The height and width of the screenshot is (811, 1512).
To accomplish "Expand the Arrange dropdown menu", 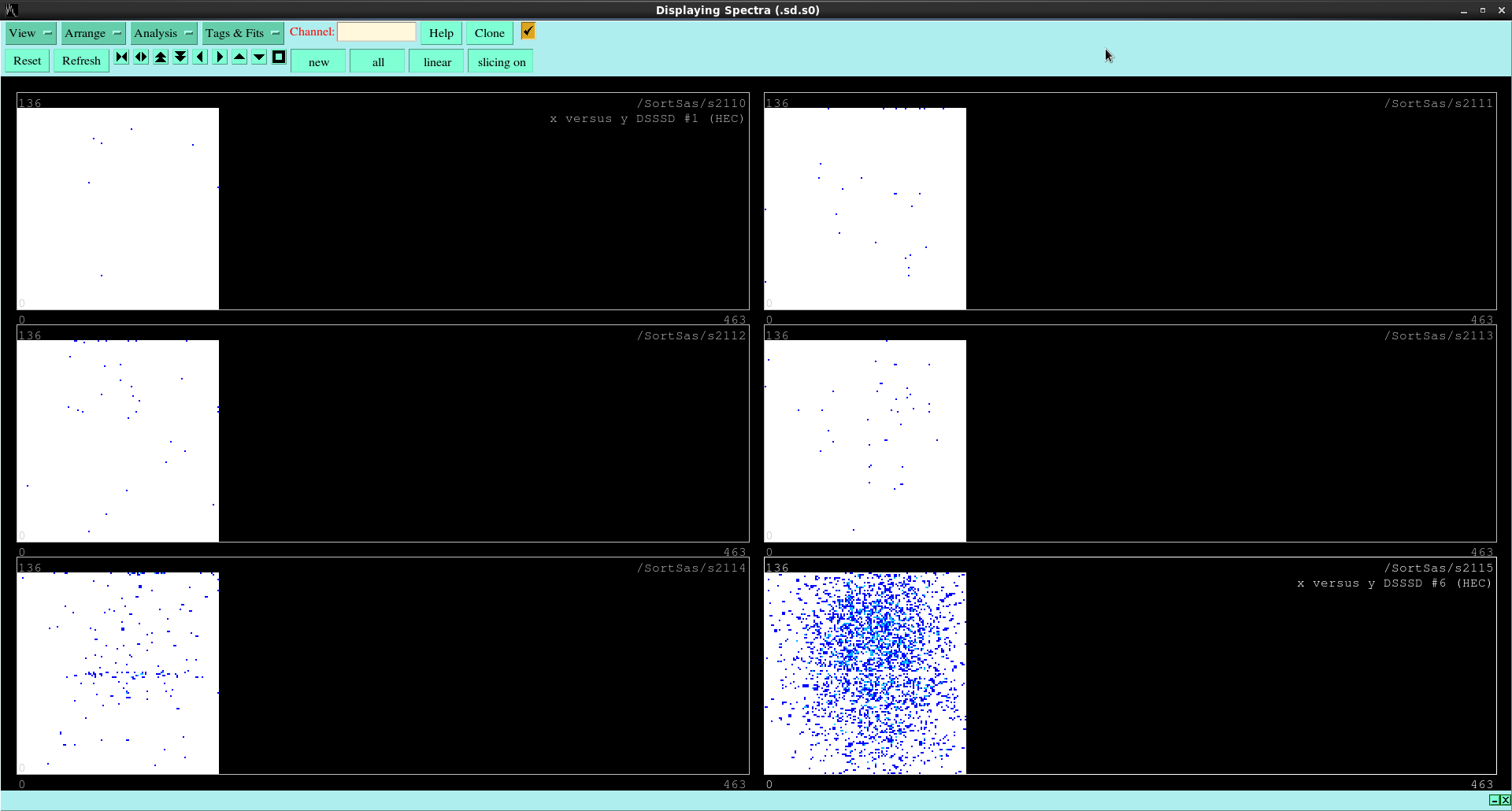I will 93,33.
